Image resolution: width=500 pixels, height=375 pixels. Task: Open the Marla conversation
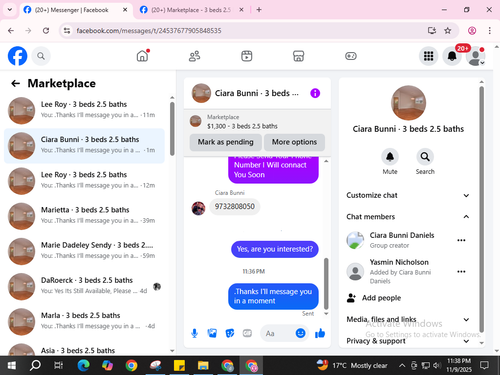[84, 321]
